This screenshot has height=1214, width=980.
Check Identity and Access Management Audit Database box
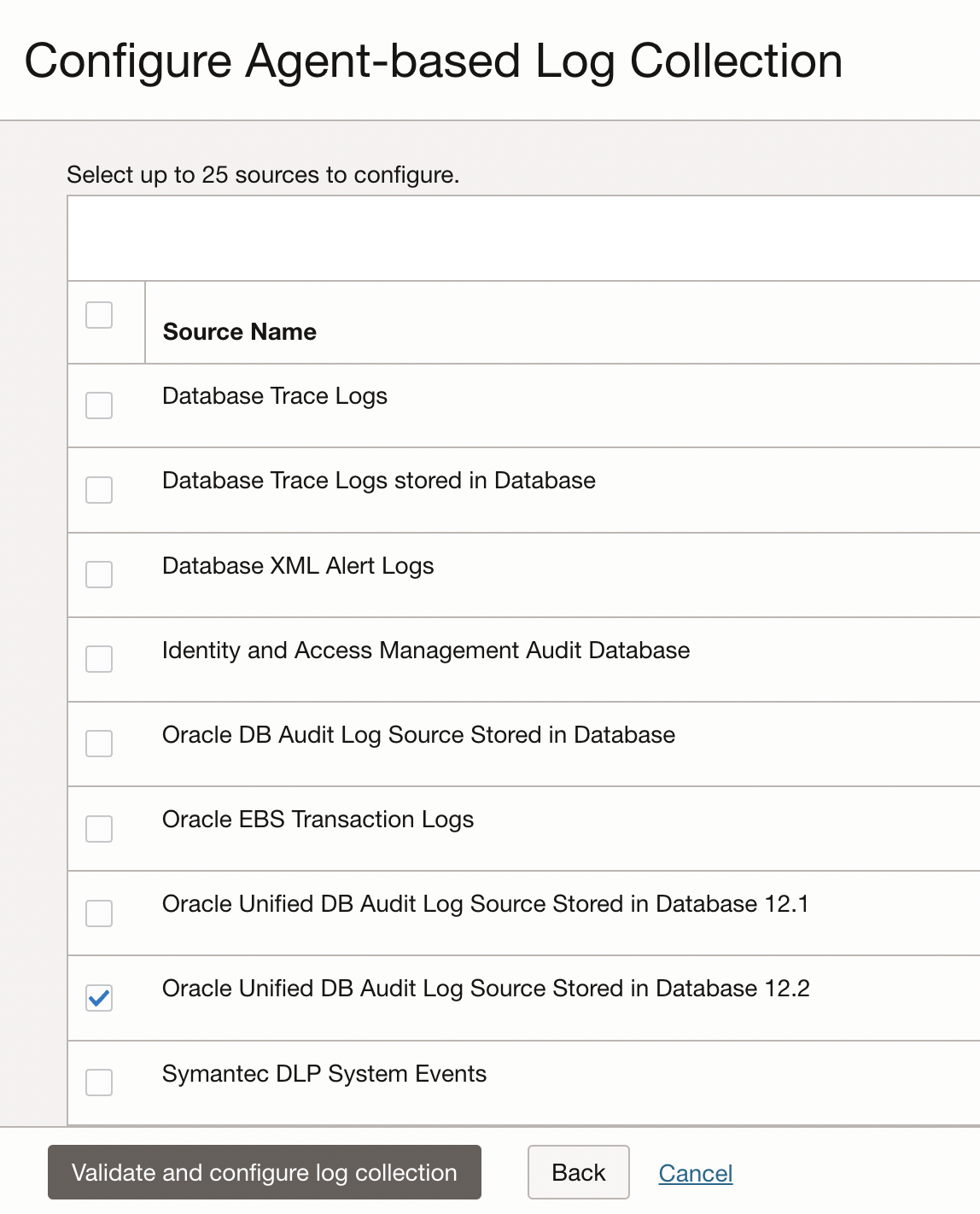tap(99, 659)
